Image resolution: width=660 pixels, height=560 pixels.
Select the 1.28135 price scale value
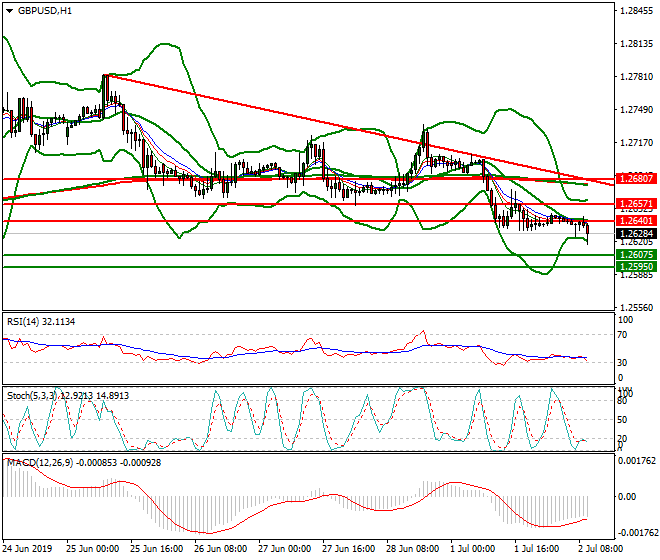coord(637,44)
